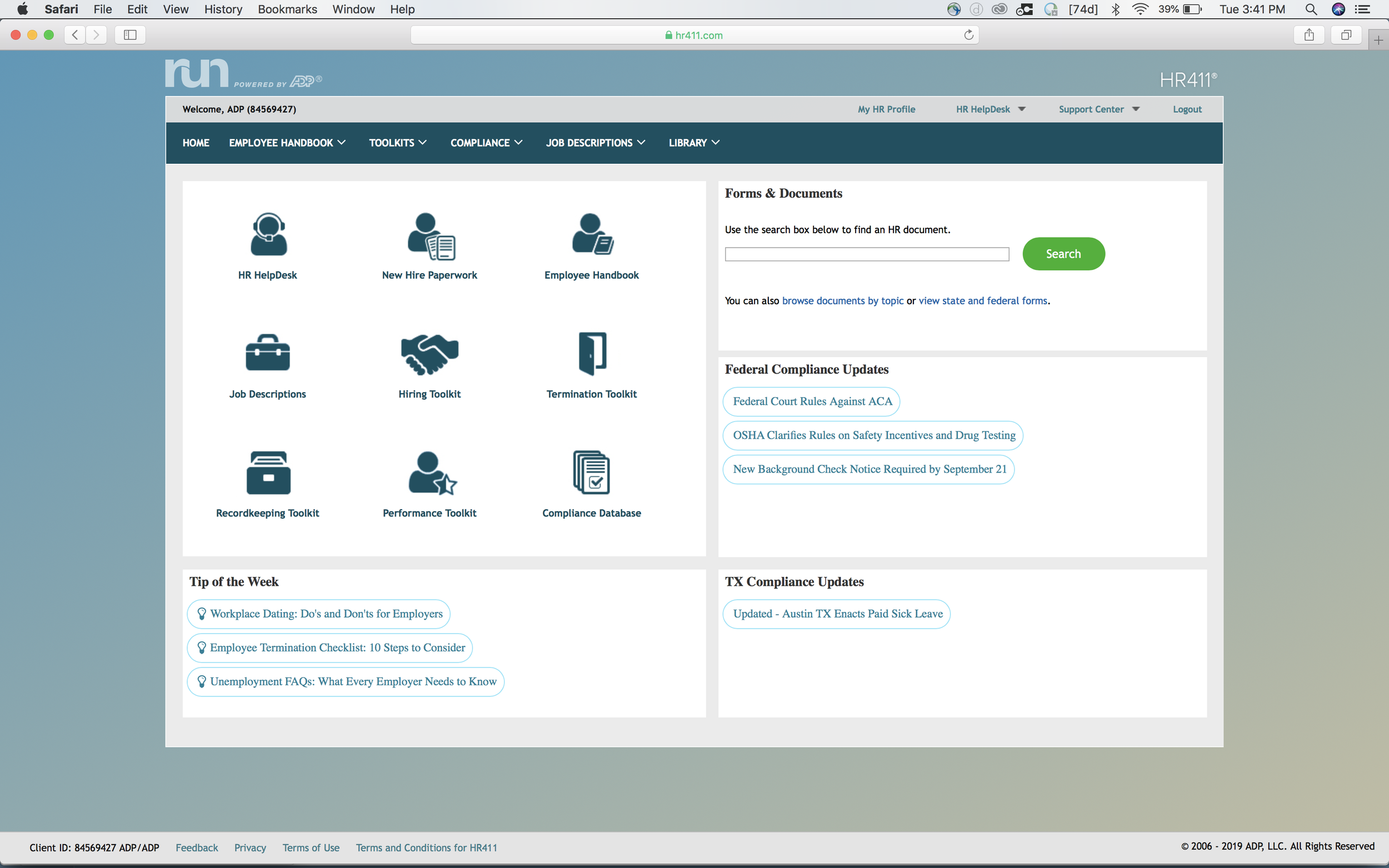Click the HR document search box

[x=867, y=254]
